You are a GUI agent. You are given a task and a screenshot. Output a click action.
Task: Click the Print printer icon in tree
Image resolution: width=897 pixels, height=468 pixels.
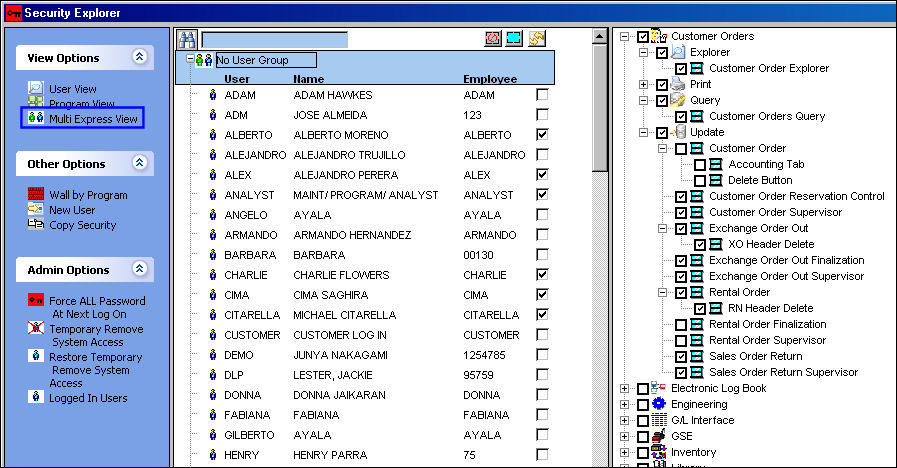[678, 84]
